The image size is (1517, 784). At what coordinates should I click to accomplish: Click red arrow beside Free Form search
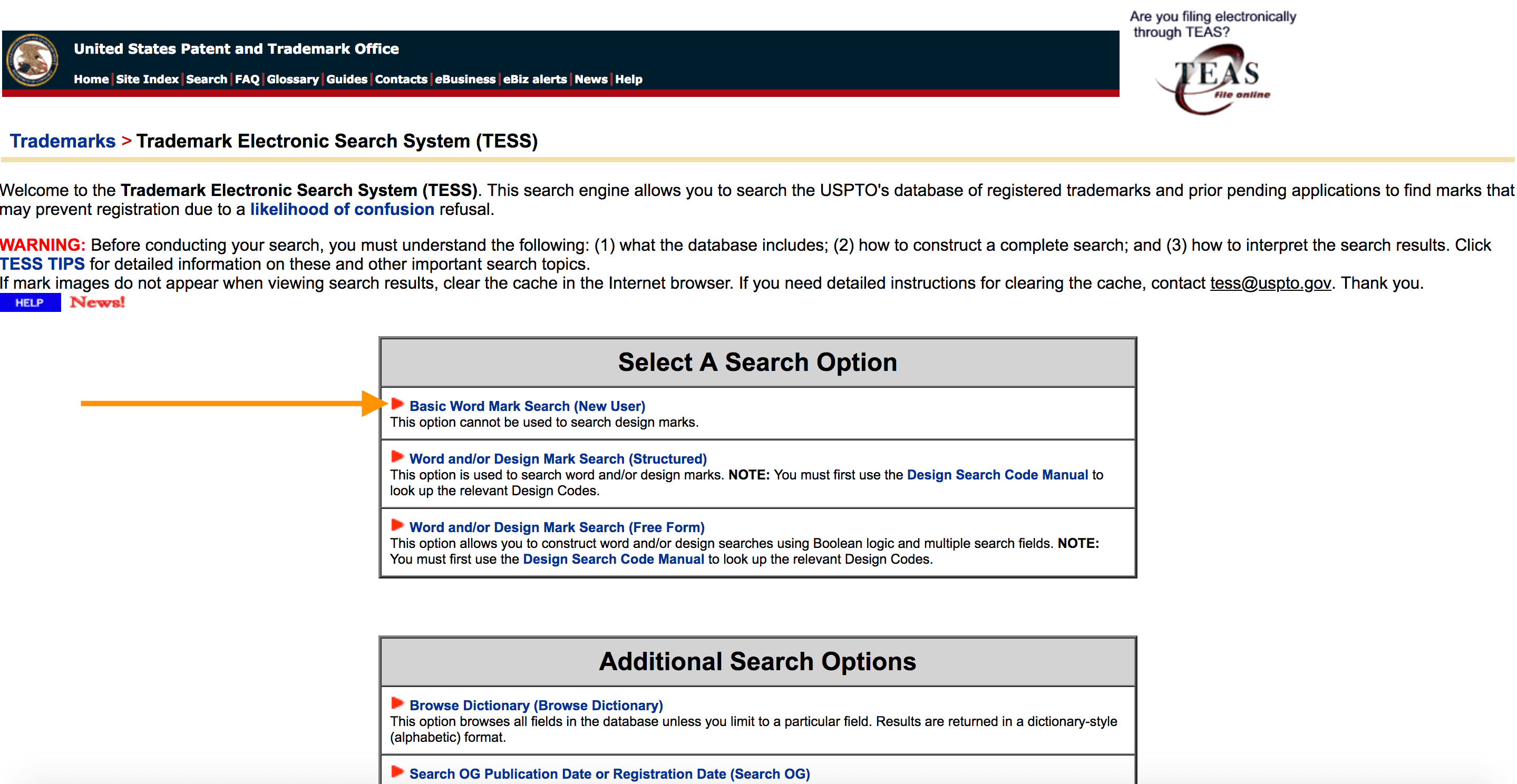[x=397, y=525]
